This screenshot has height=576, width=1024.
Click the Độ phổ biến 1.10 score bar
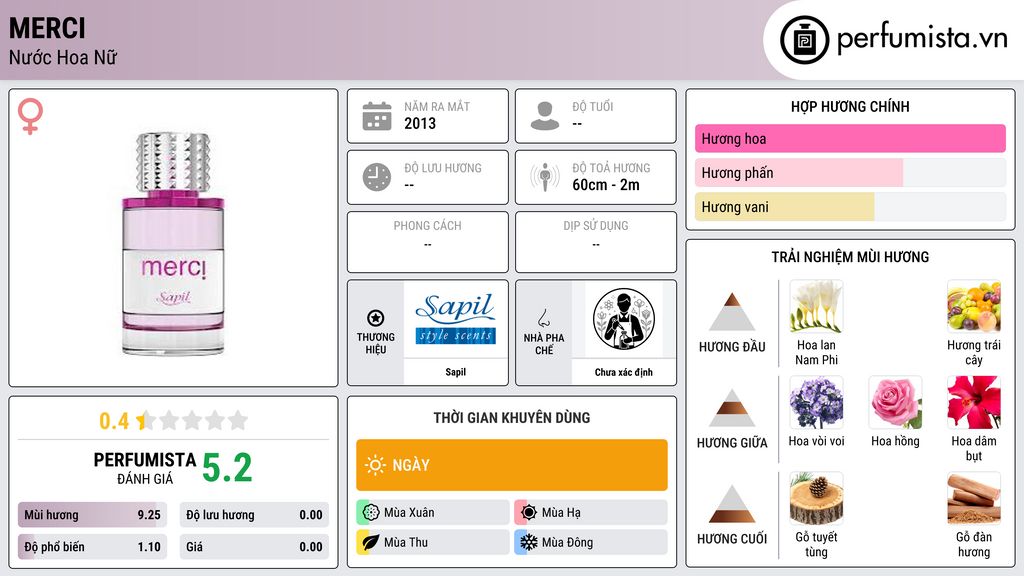[x=92, y=547]
